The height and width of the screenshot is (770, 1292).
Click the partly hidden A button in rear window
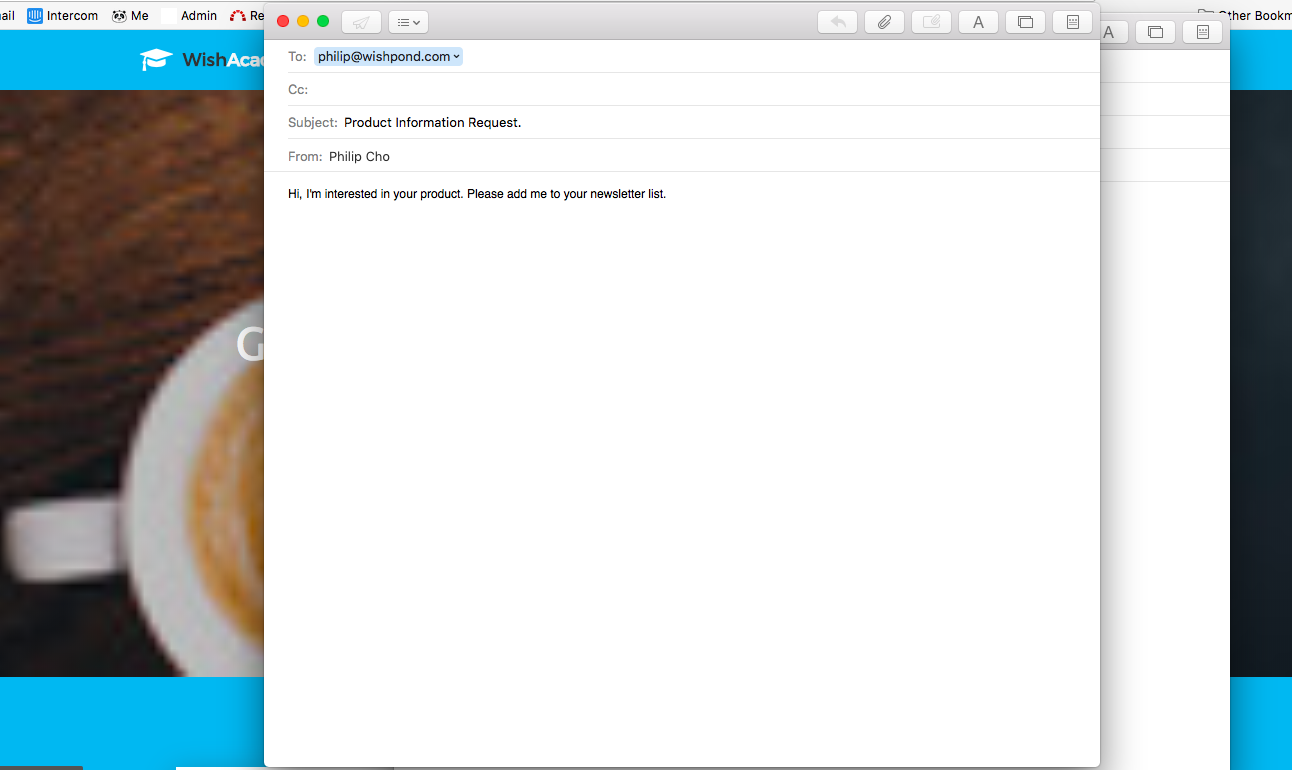(x=1114, y=32)
